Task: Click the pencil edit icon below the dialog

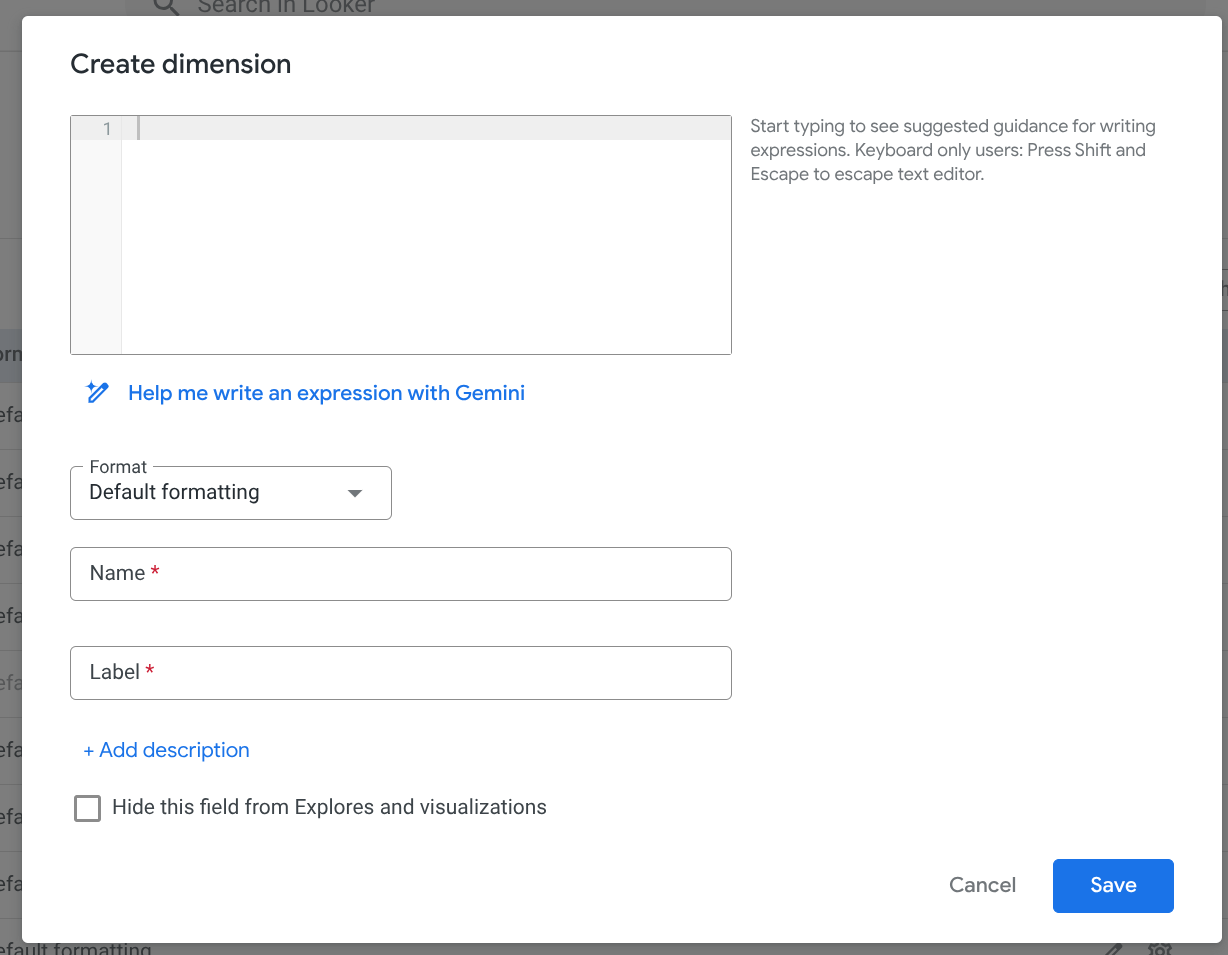Action: point(1113,948)
